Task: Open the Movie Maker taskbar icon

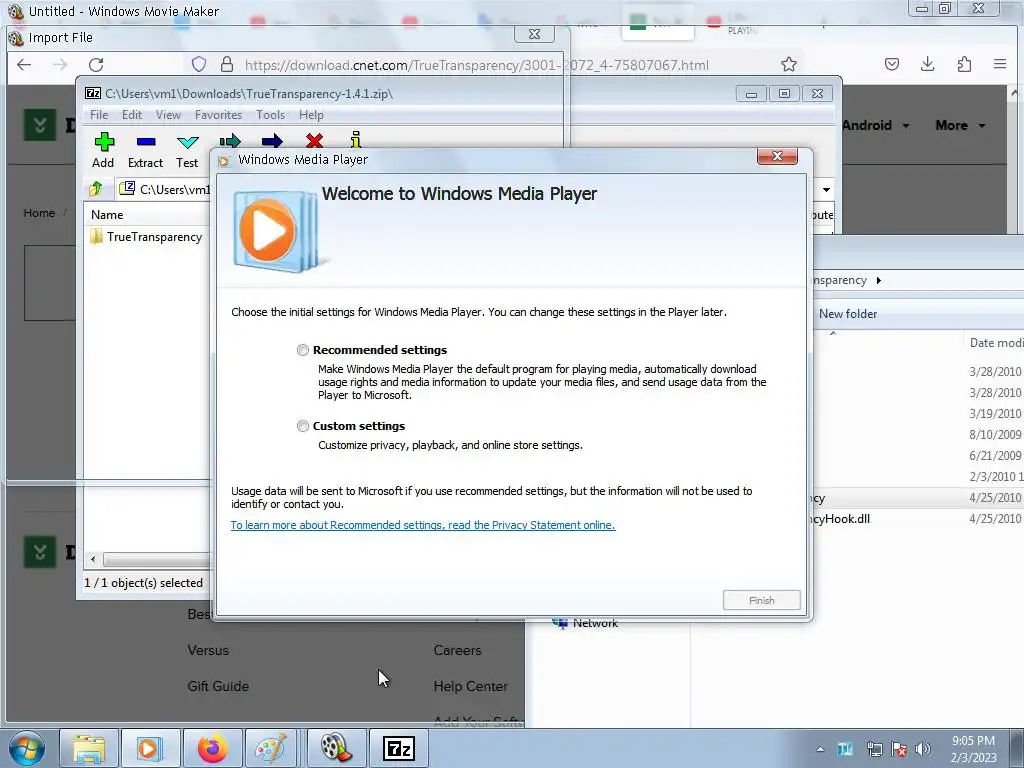Action: [336, 748]
